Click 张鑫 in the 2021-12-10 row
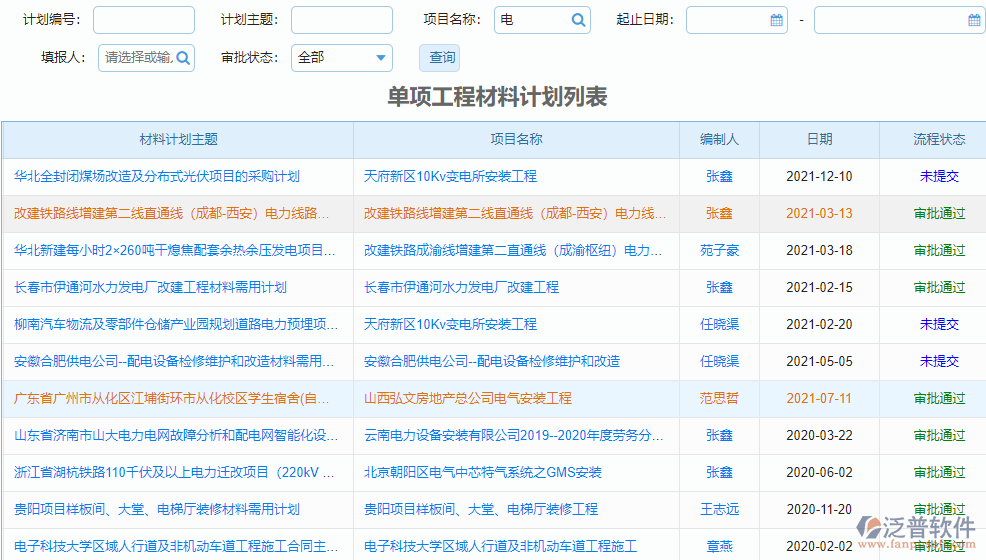 click(719, 177)
